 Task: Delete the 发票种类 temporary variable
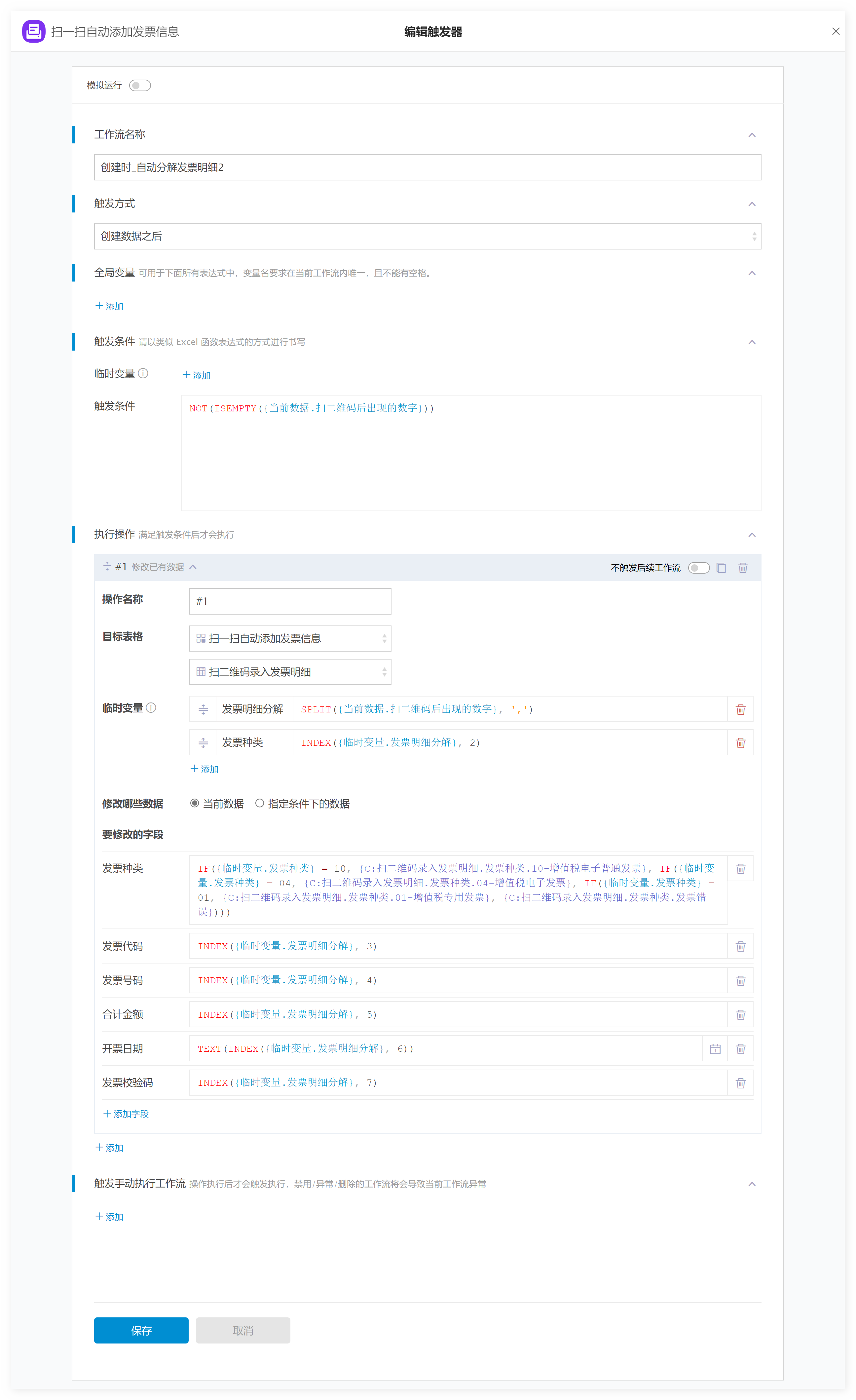[740, 742]
